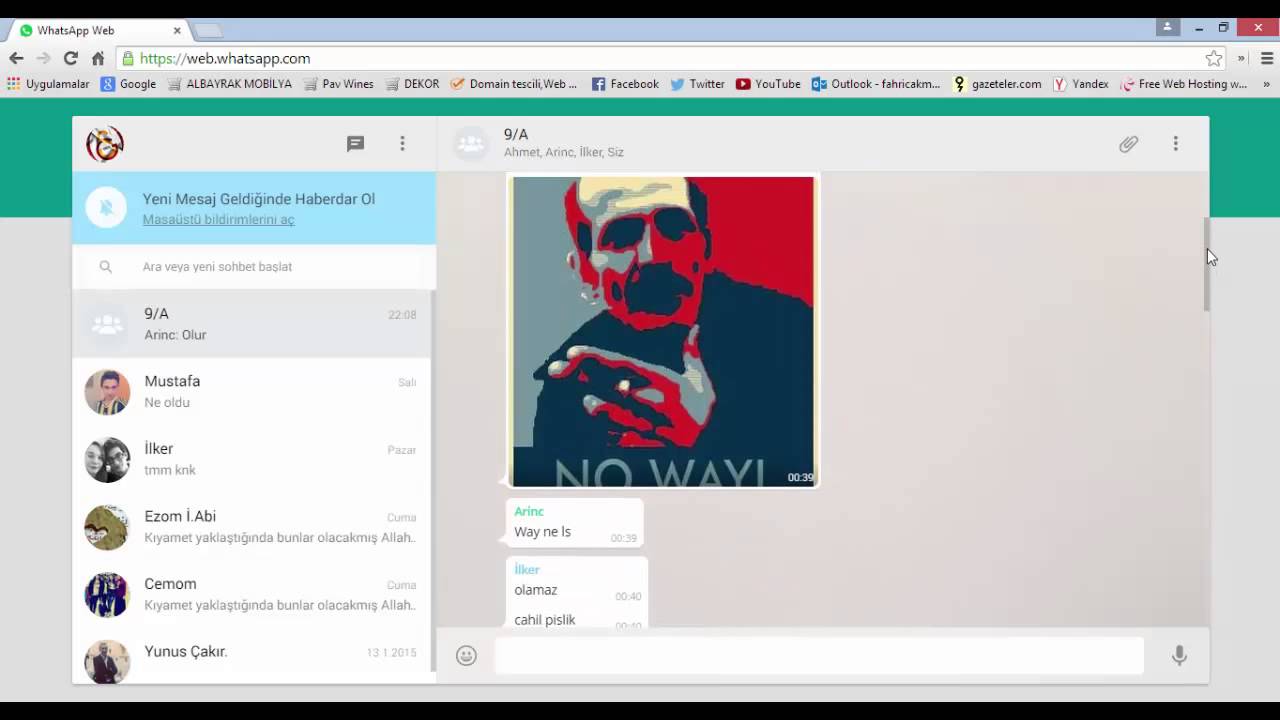
Task: Open the DEKOR bookmark
Action: [x=412, y=84]
